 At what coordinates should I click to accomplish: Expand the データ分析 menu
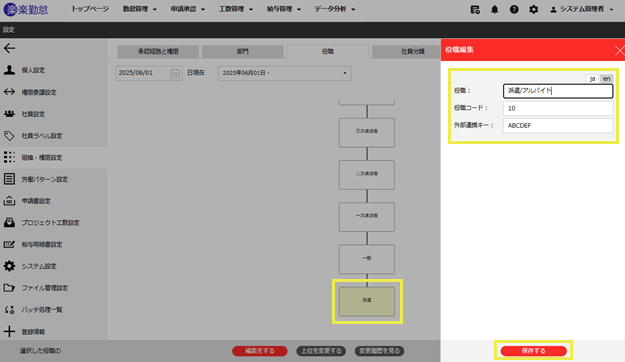tap(334, 9)
